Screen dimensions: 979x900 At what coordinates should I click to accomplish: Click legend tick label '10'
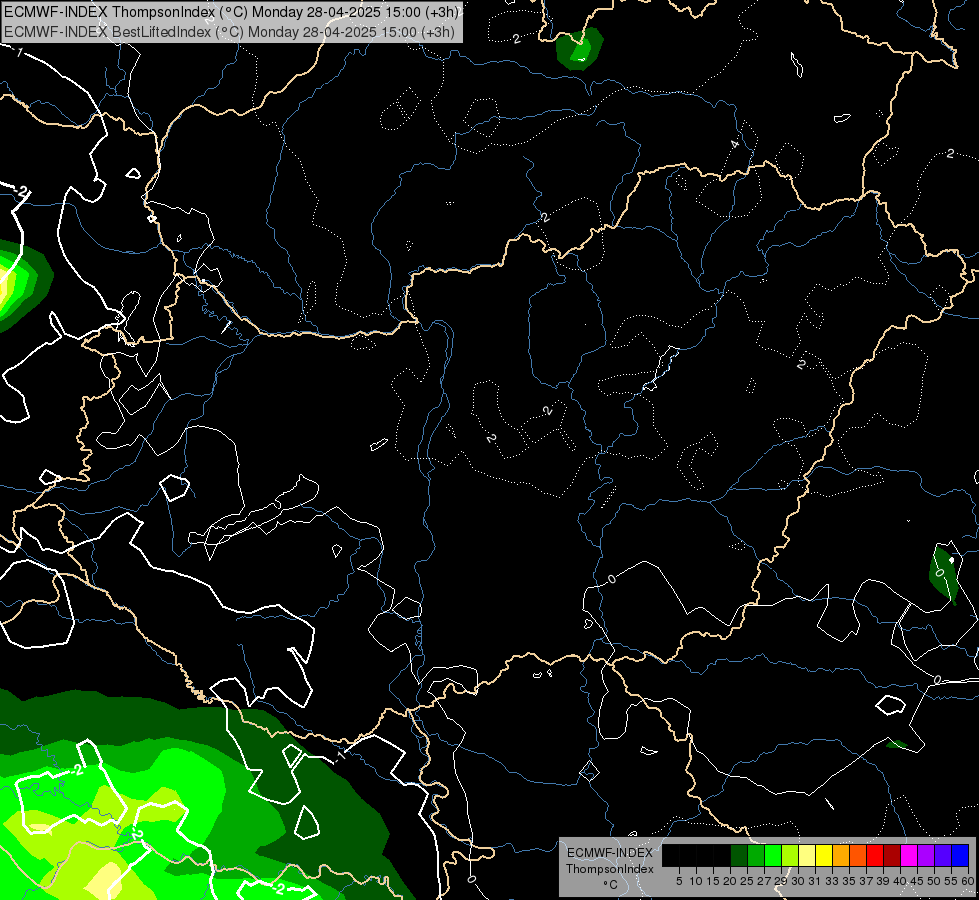pos(696,881)
